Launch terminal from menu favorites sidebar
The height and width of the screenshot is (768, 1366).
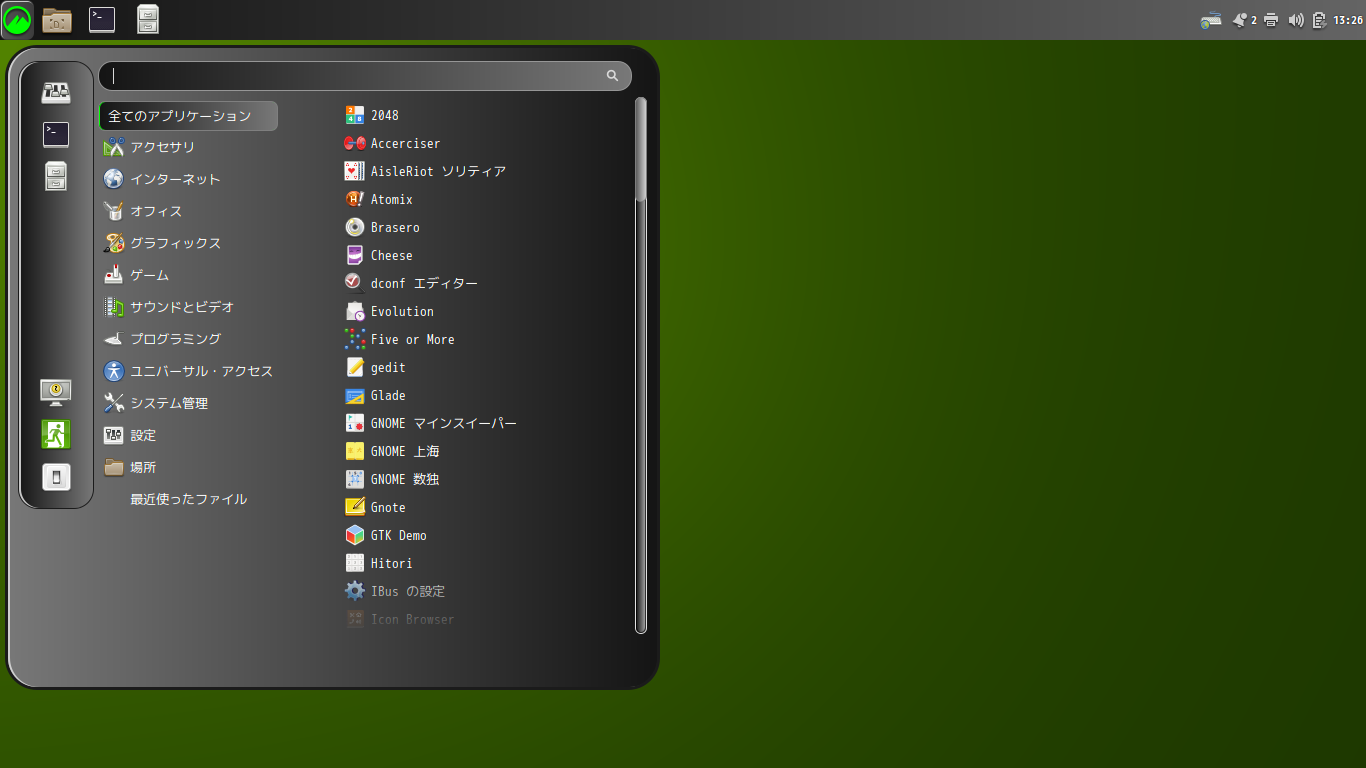point(56,134)
